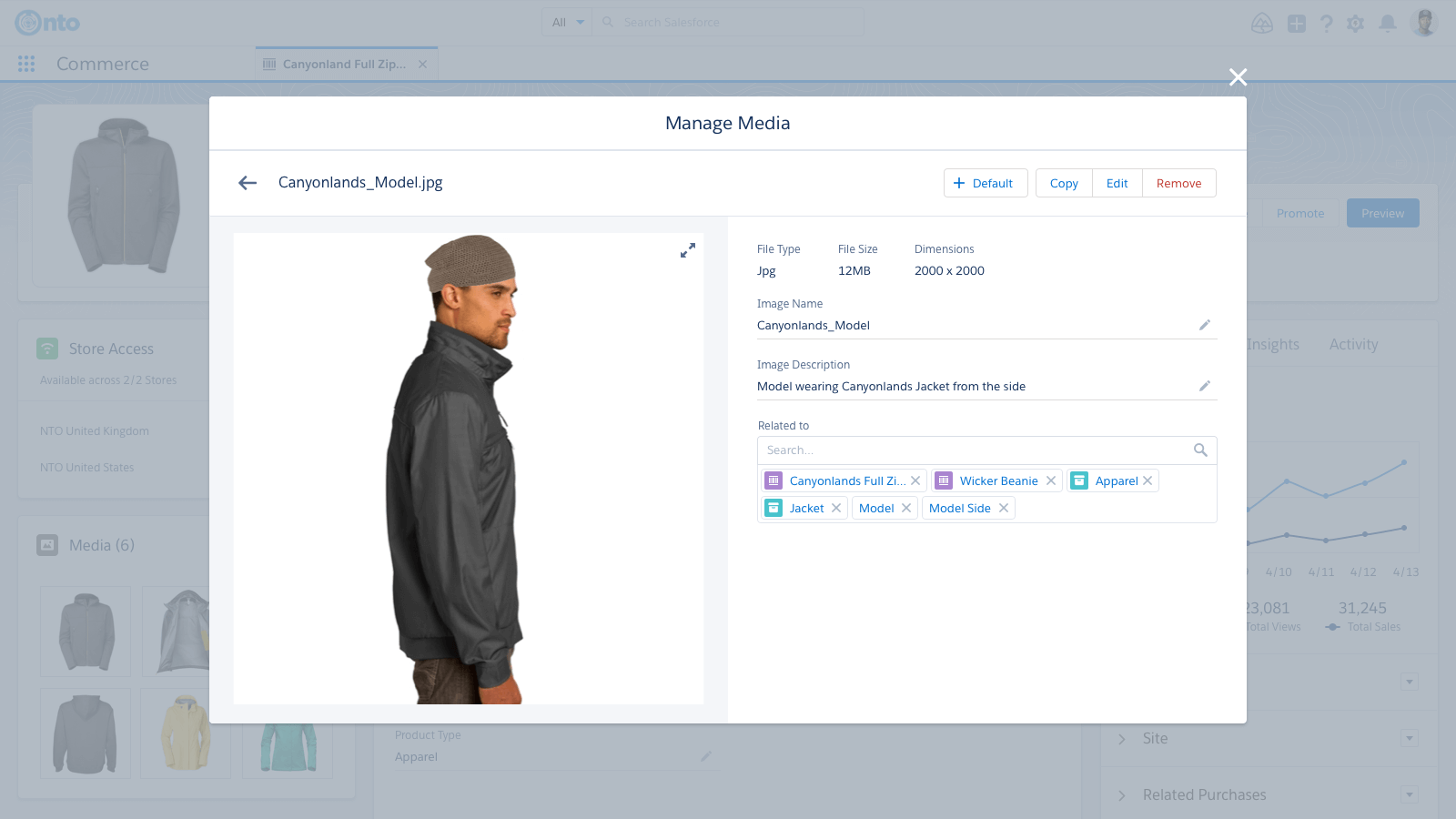Click the magnifier icon in Related to search
The height and width of the screenshot is (819, 1456).
tap(1200, 450)
